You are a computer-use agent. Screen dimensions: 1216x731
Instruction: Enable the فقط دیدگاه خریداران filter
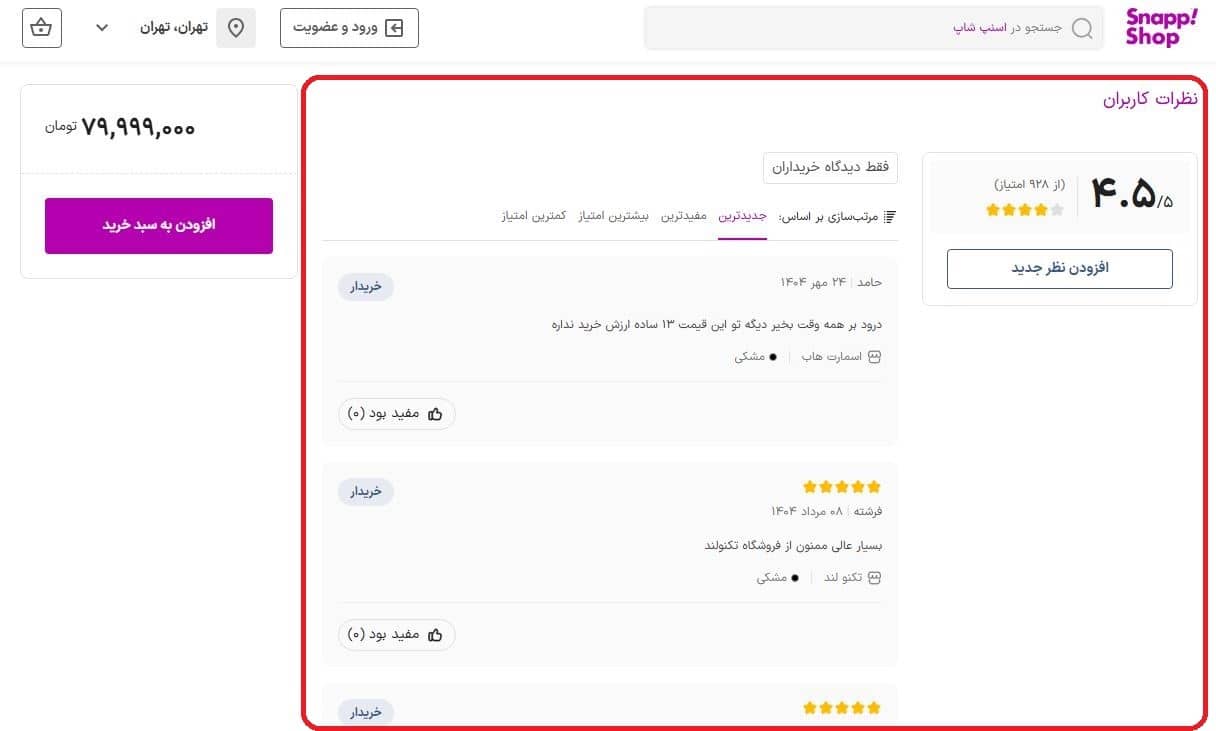click(831, 168)
